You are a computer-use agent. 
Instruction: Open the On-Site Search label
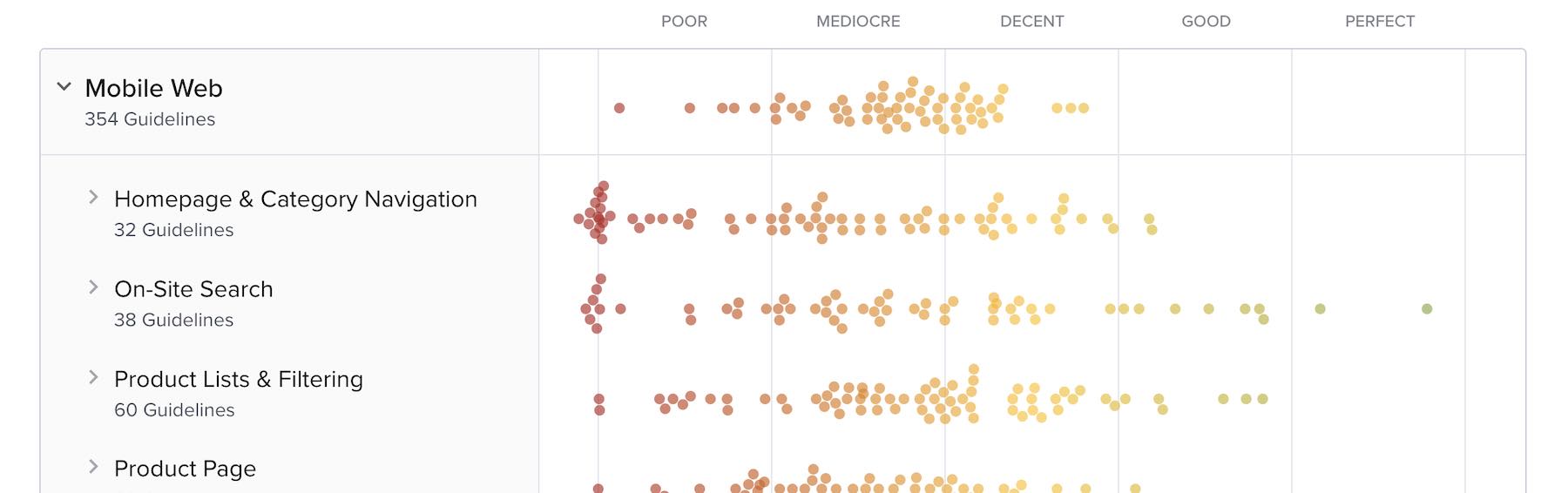(193, 289)
